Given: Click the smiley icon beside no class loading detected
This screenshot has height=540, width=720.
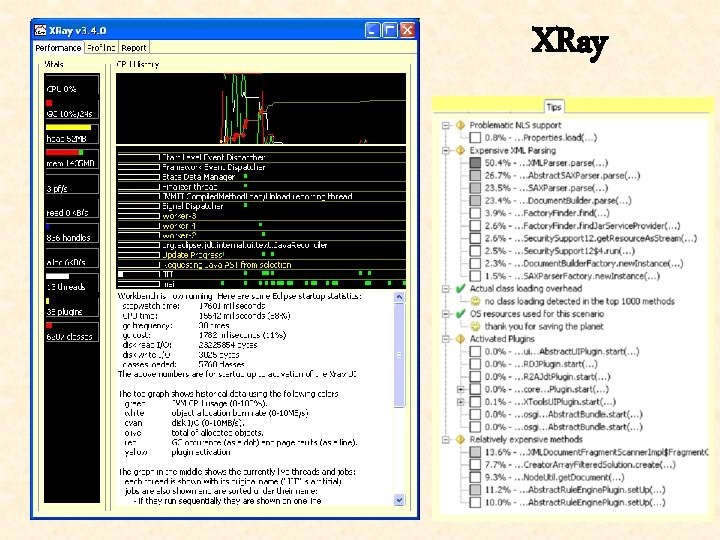Looking at the screenshot, I should pos(475,301).
